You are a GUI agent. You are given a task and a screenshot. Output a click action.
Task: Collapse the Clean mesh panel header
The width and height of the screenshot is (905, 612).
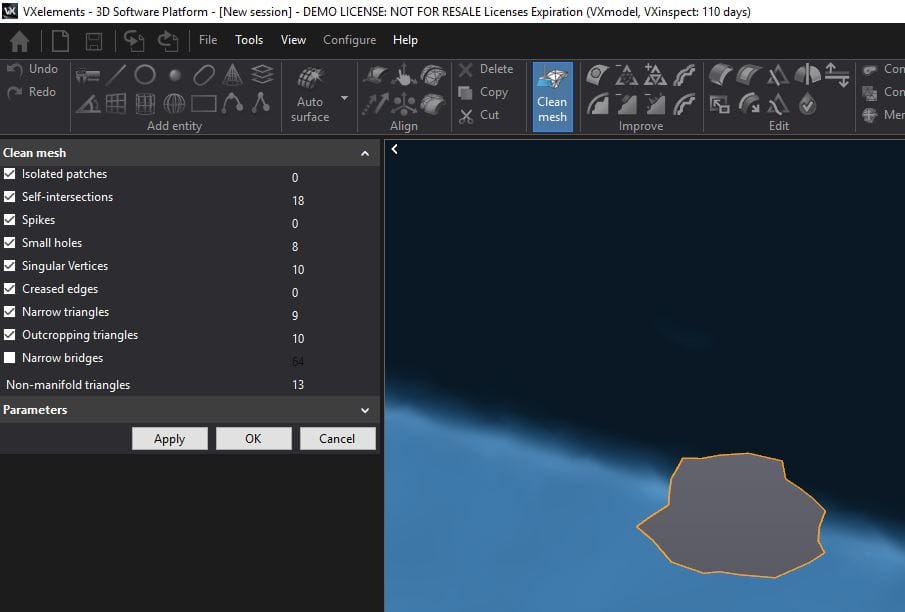(x=365, y=154)
